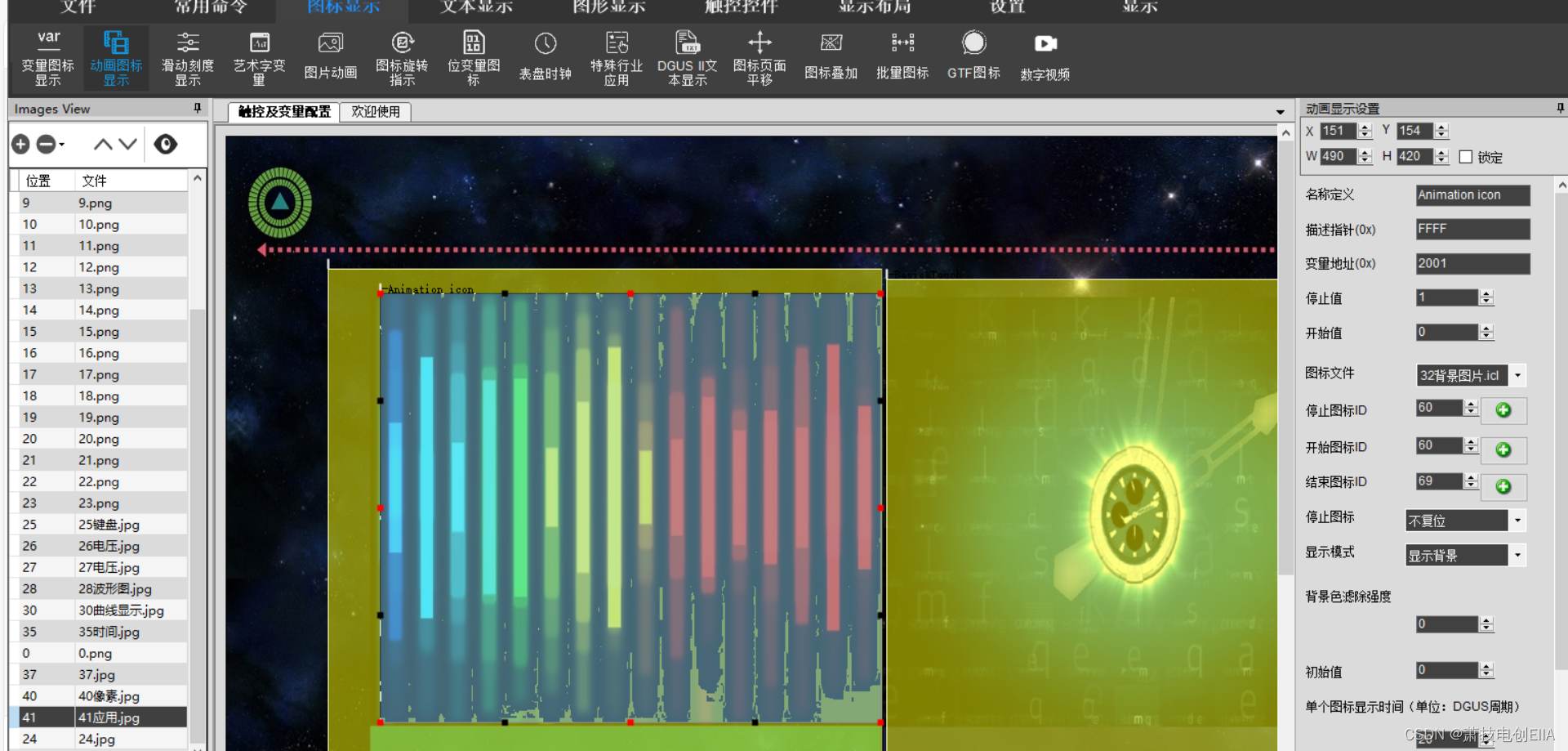Open the DGUS II文本显示 tool
The image size is (1568, 751).
coord(687,56)
